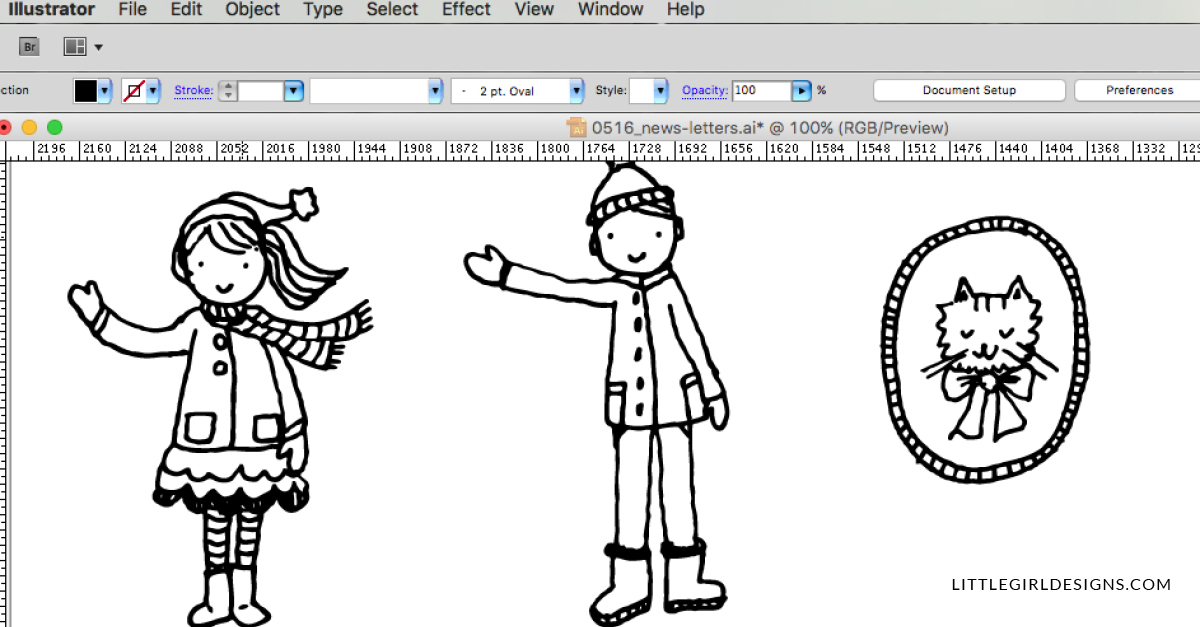Click the Opacity value field showing 100

click(762, 91)
